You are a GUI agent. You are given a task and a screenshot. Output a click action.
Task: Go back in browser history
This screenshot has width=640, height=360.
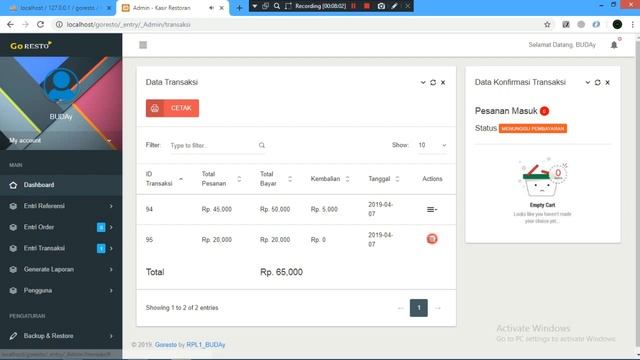[x=10, y=24]
